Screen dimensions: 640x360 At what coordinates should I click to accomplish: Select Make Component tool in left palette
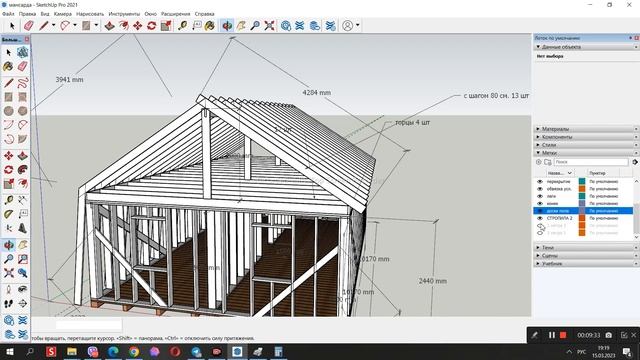click(22, 52)
